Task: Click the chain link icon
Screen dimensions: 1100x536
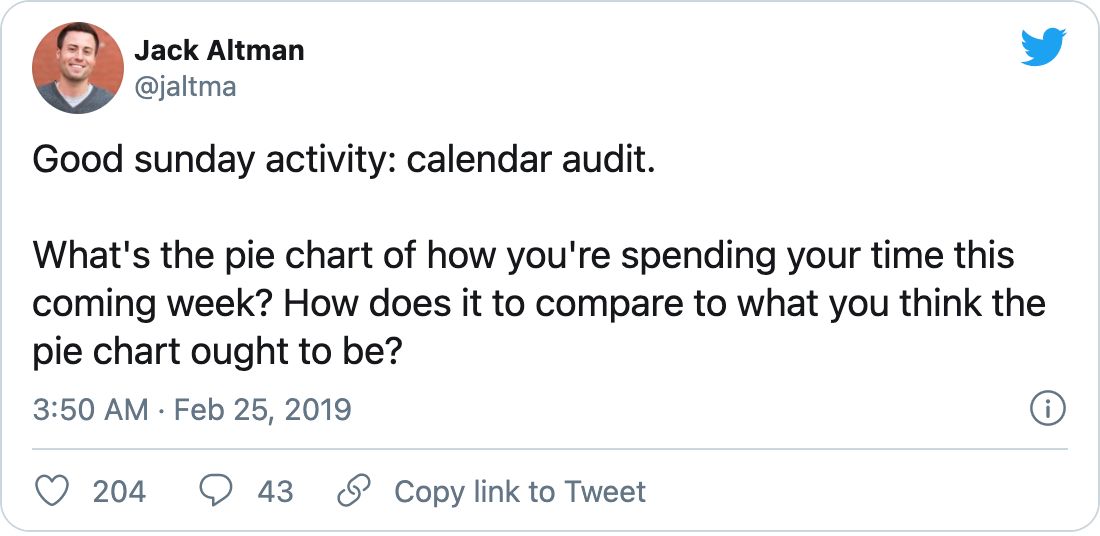Action: coord(352,491)
